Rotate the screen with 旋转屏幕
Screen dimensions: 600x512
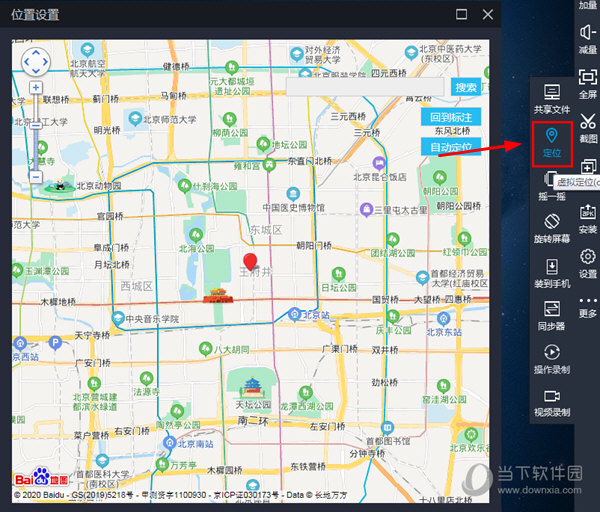pyautogui.click(x=551, y=228)
